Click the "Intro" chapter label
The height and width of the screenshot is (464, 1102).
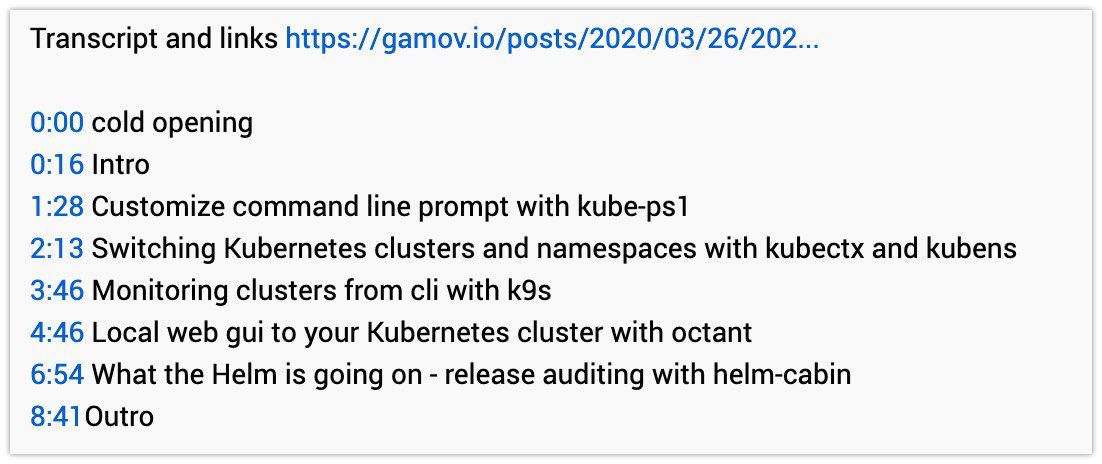coord(120,165)
